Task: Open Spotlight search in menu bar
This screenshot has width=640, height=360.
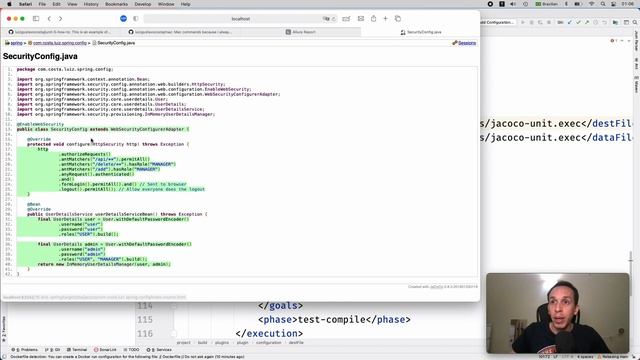Action: click(603, 4)
